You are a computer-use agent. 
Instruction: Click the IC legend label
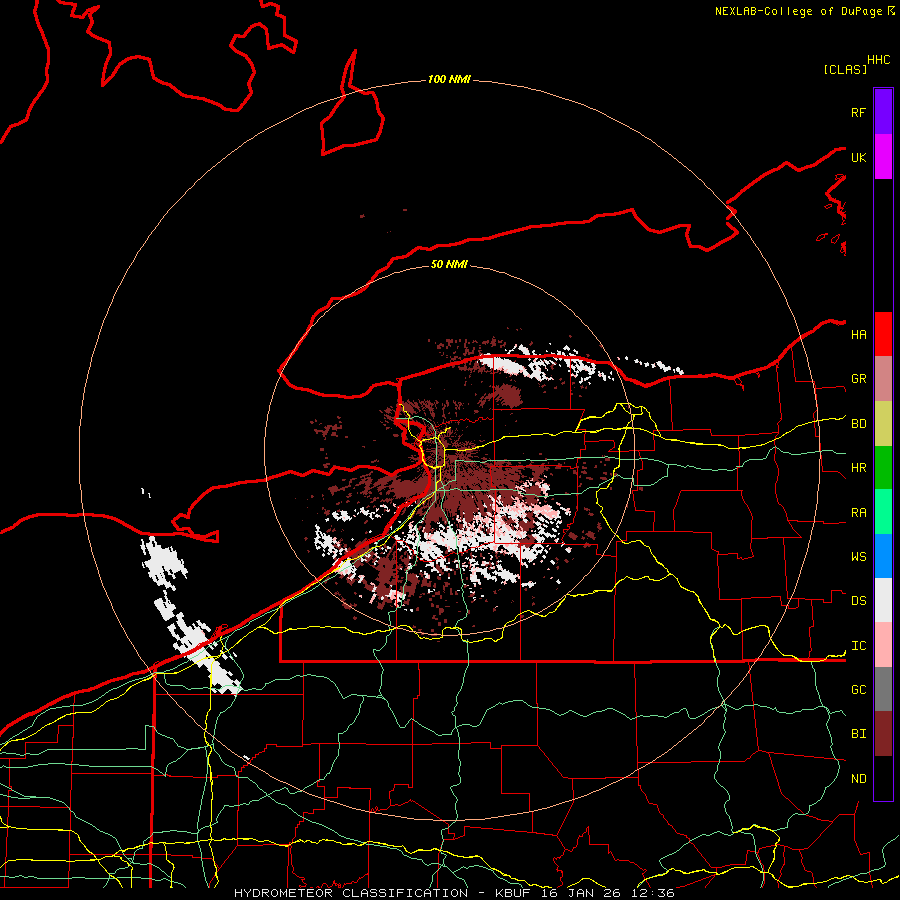coord(858,646)
